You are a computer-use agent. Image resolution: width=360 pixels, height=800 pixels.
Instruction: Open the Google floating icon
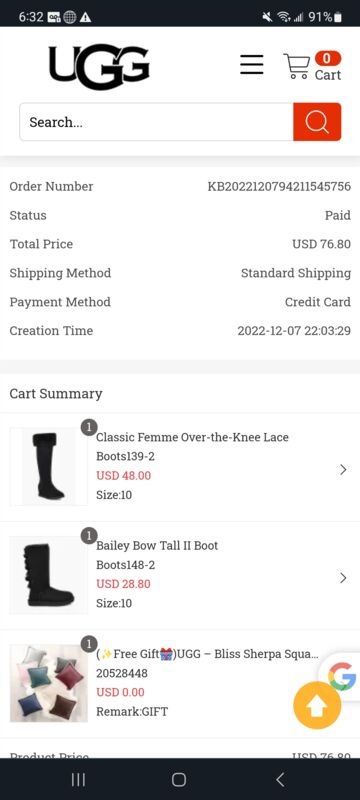click(x=342, y=676)
